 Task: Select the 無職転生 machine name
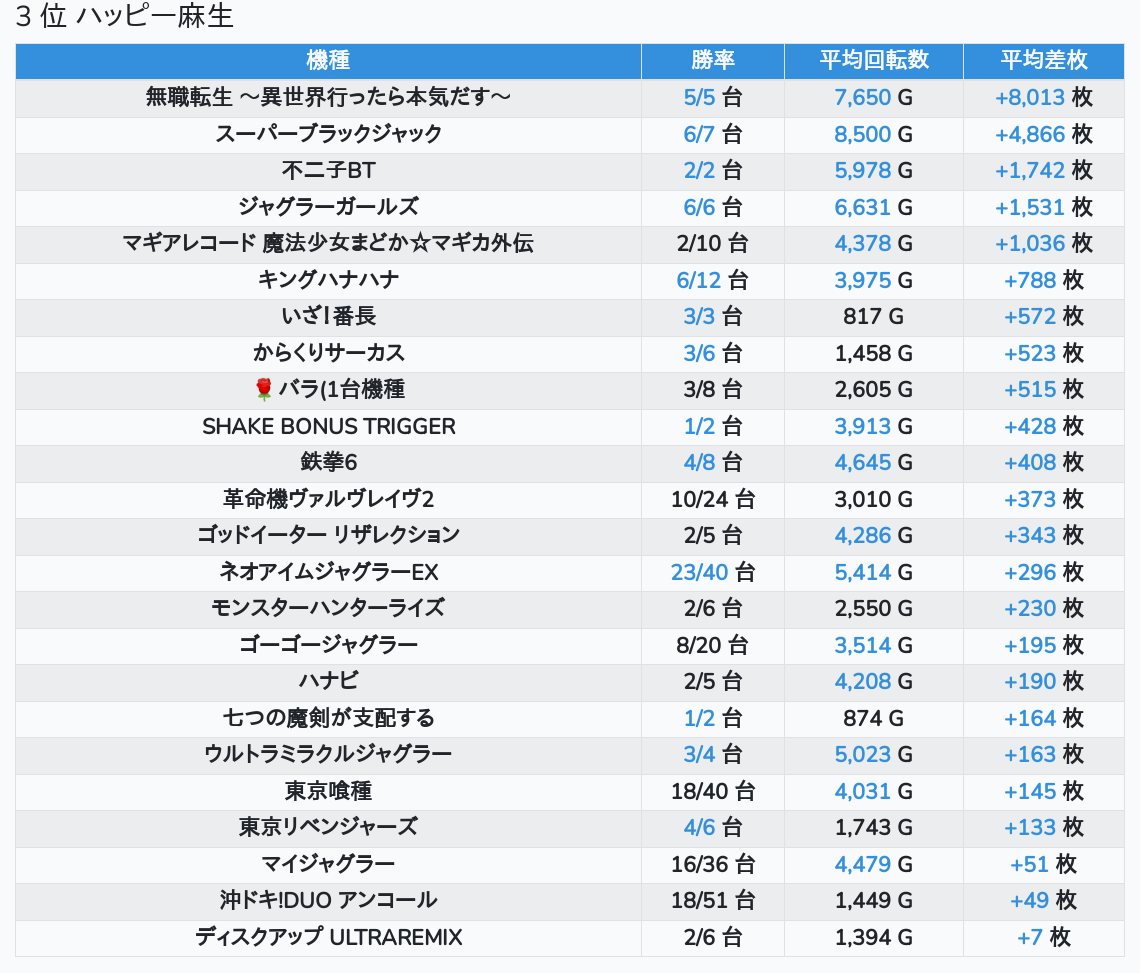click(328, 97)
